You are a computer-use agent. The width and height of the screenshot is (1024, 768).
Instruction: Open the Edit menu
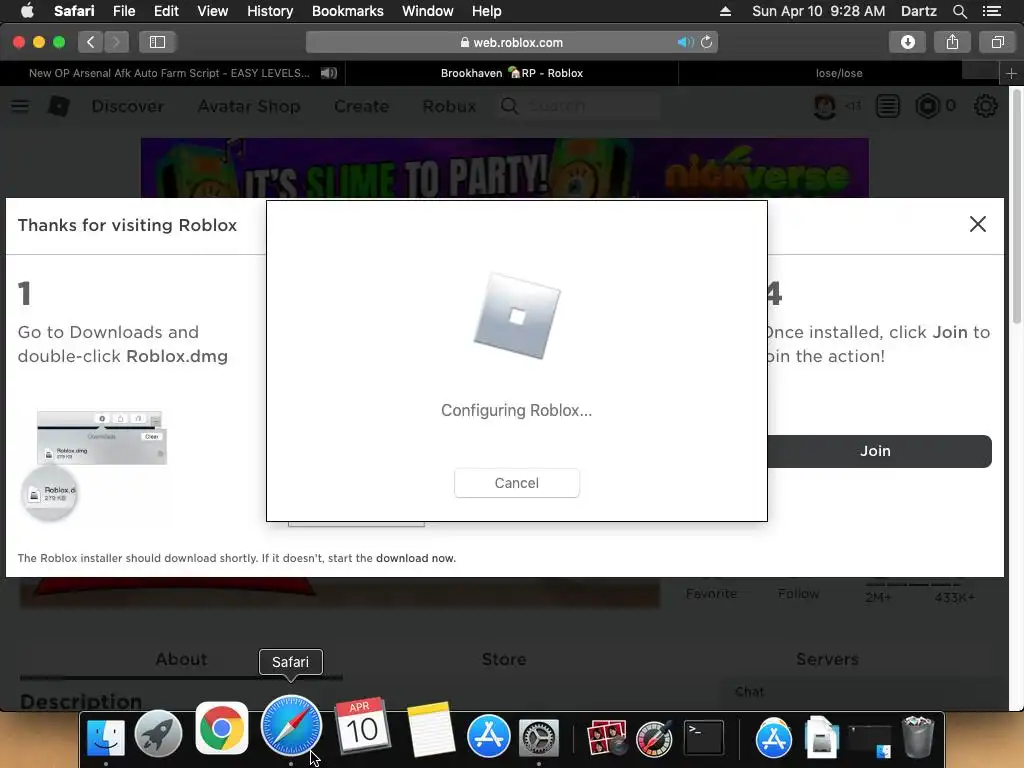[166, 11]
